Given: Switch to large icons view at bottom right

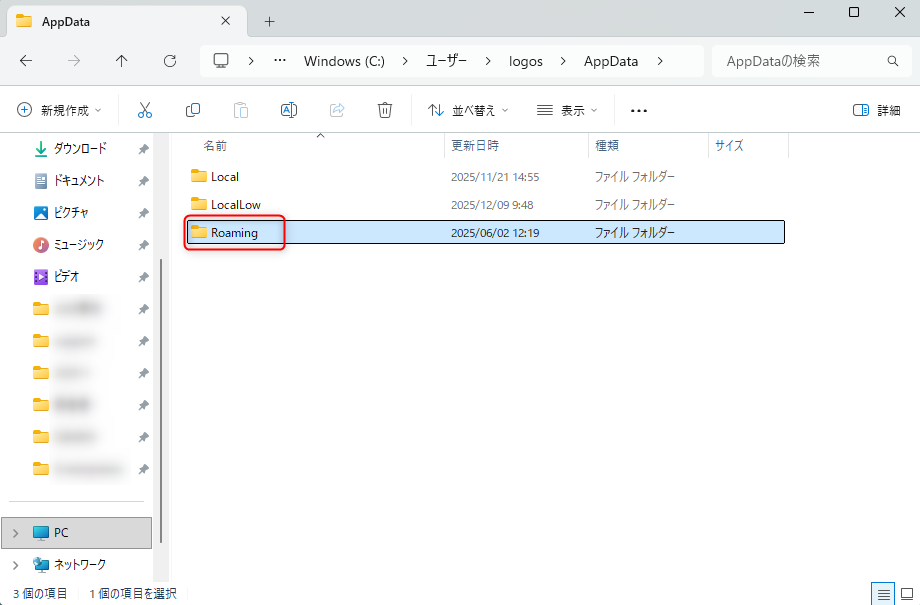Looking at the screenshot, I should coord(904,593).
